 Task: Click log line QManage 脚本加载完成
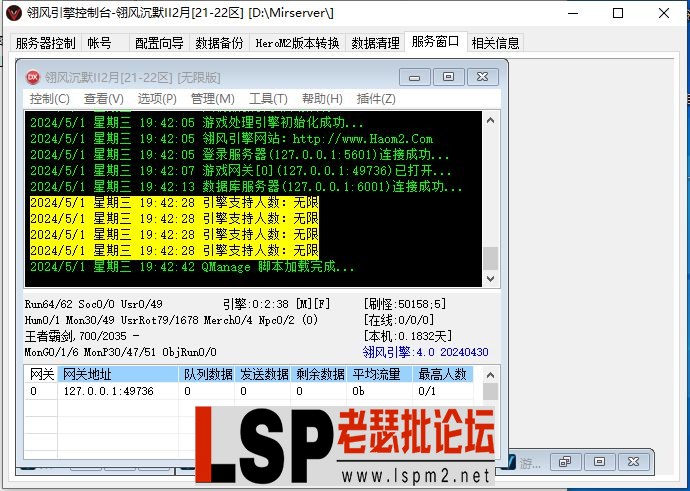[x=192, y=267]
